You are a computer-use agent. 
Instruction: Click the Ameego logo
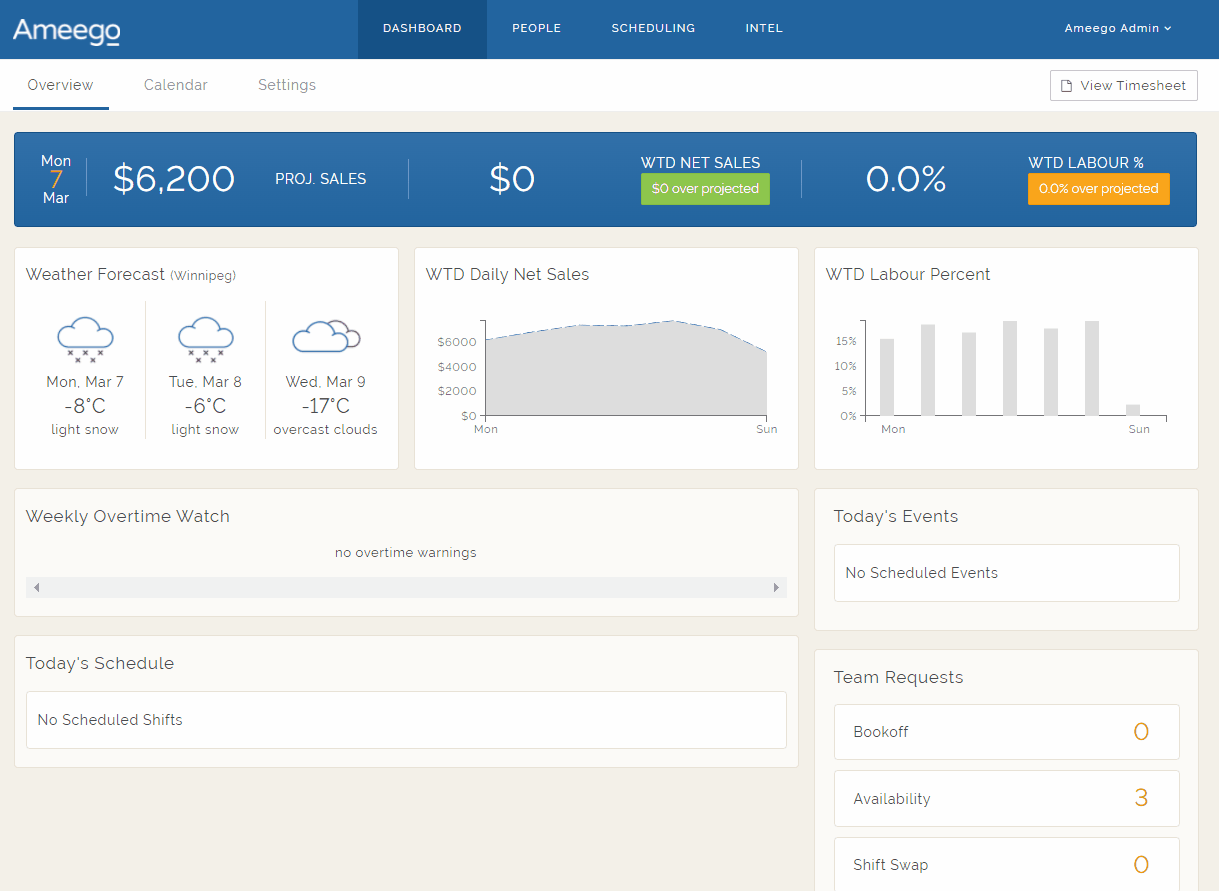click(65, 31)
